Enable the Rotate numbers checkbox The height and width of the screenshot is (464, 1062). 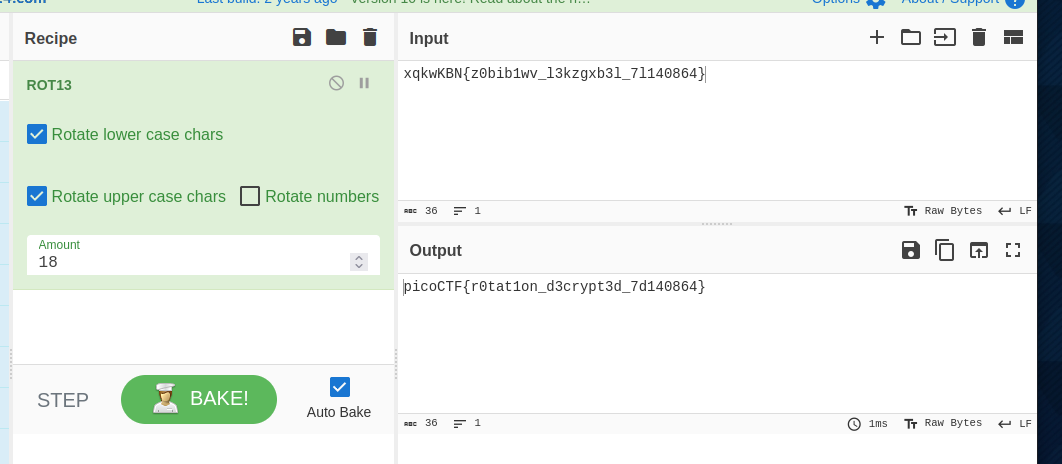coord(250,196)
